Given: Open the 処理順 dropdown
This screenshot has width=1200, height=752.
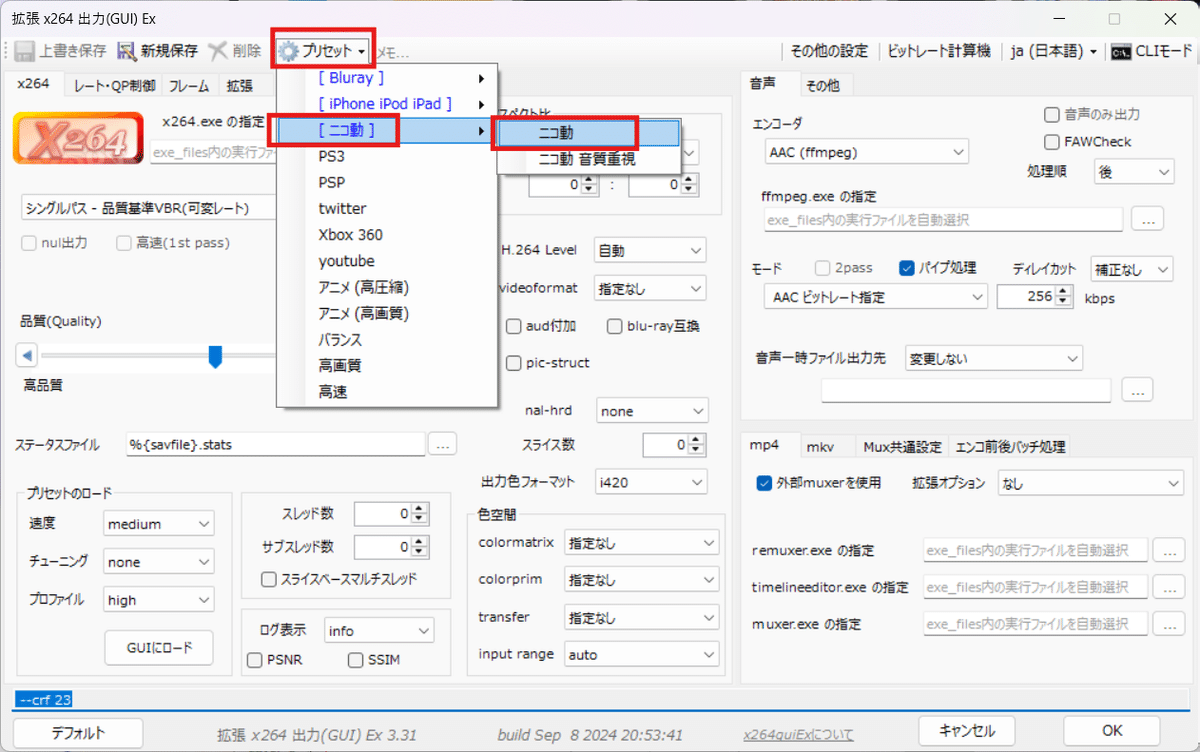Looking at the screenshot, I should tap(1133, 172).
